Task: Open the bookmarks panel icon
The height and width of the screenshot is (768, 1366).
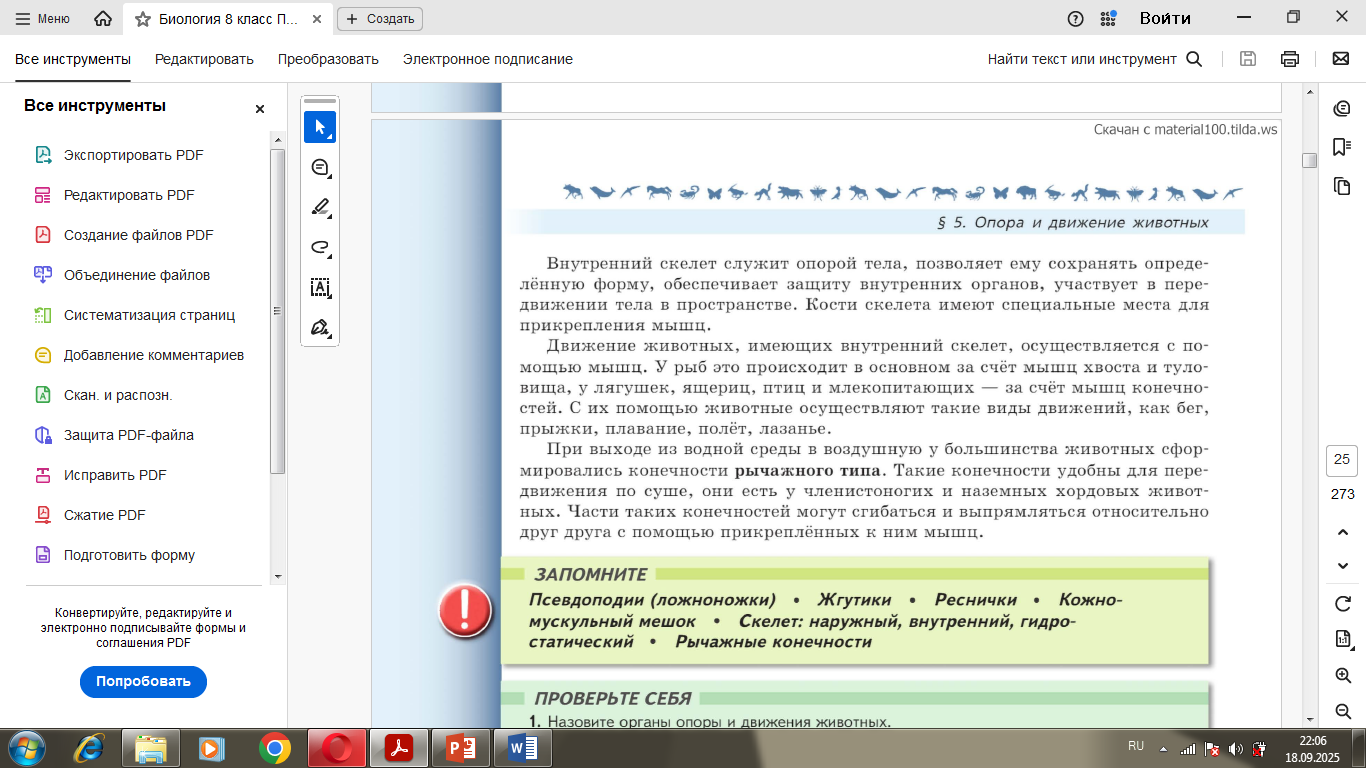Action: 1342,147
